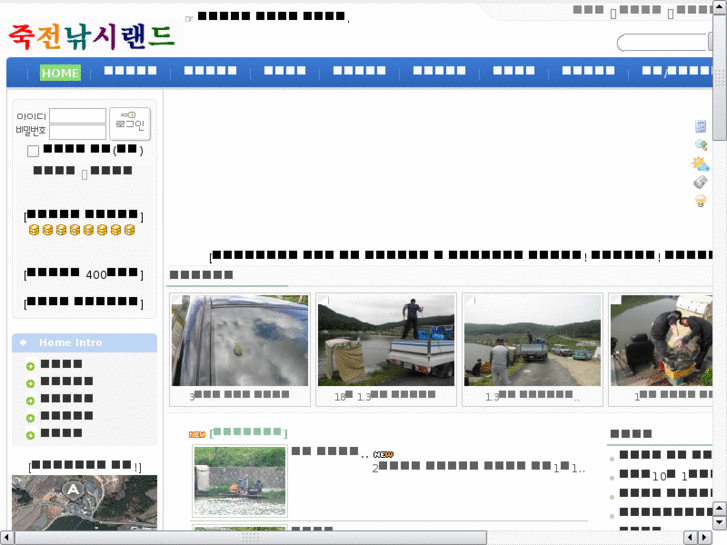The image size is (727, 545).
Task: Click the Home Intro section header
Action: (84, 342)
